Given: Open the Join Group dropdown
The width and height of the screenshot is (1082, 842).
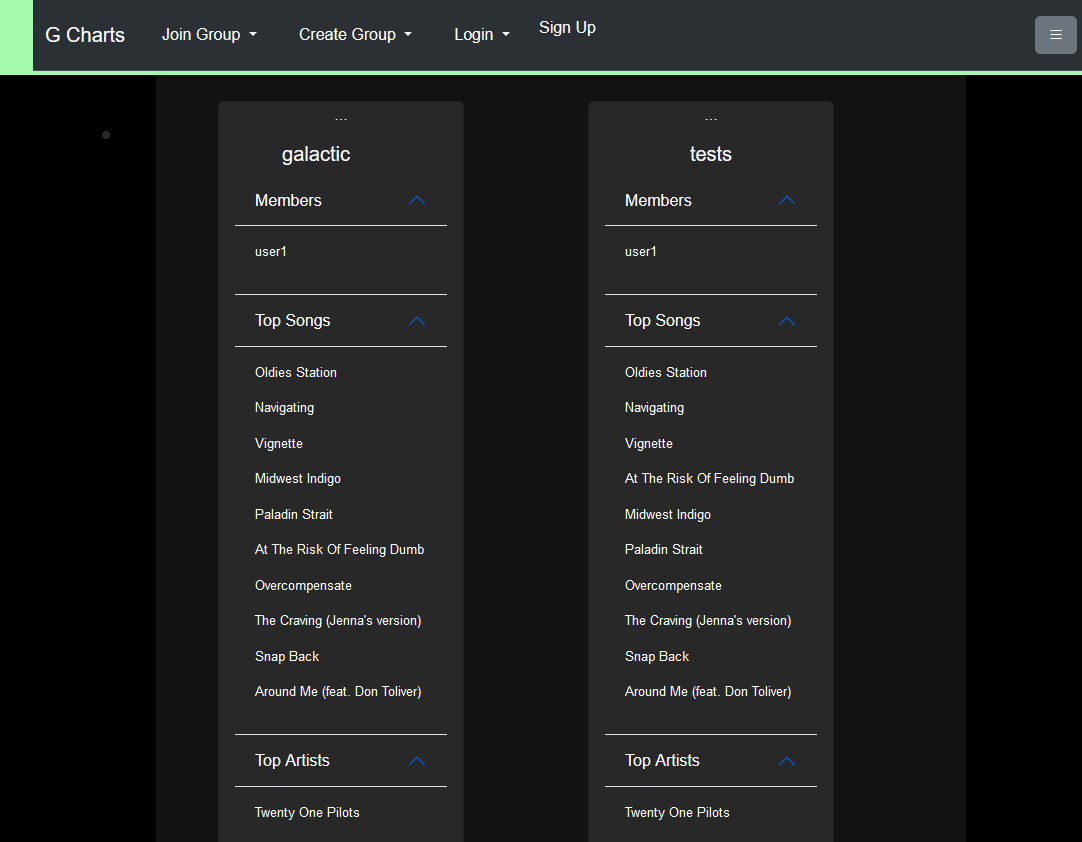Looking at the screenshot, I should tap(209, 35).
